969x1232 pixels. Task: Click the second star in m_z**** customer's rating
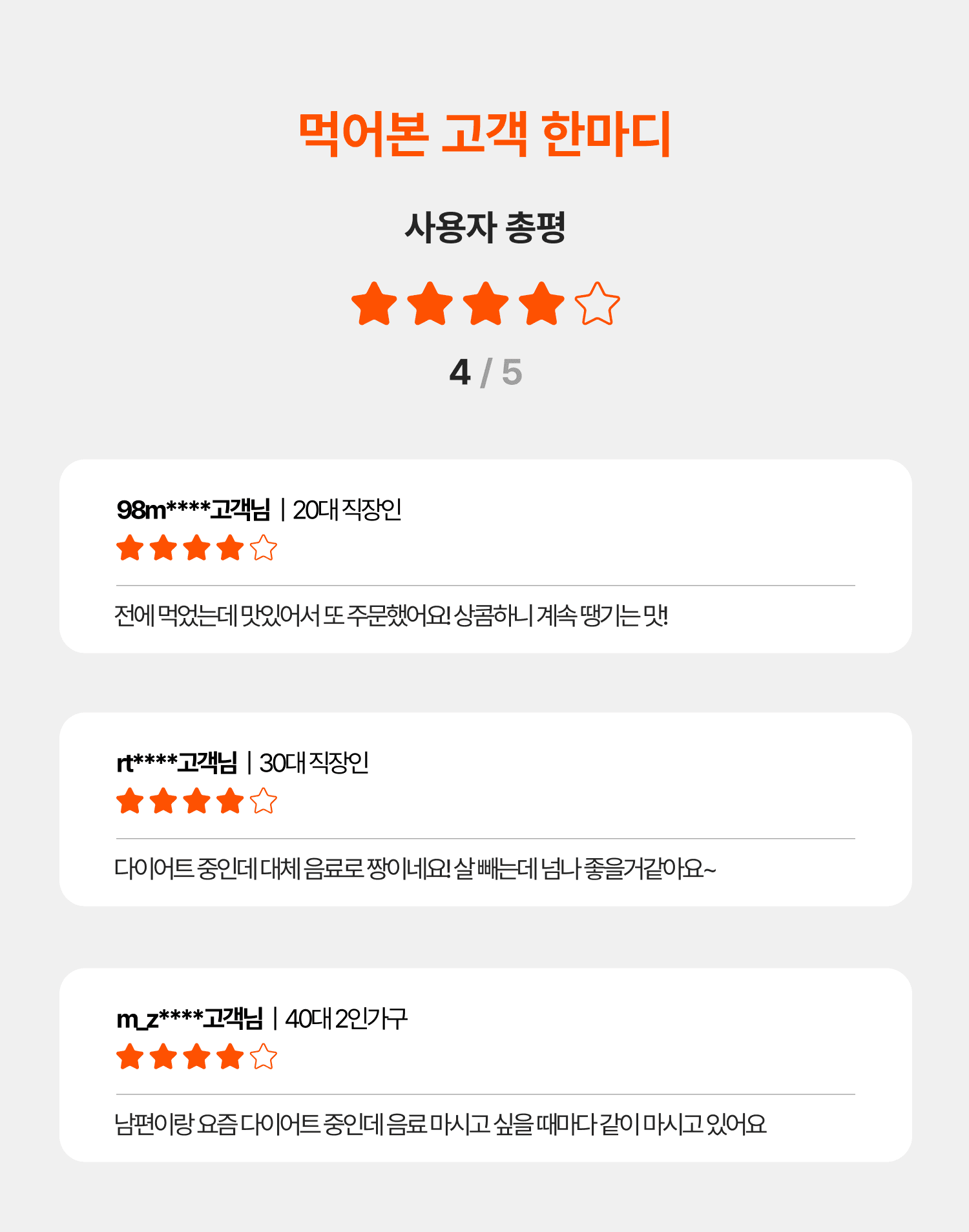163,1056
